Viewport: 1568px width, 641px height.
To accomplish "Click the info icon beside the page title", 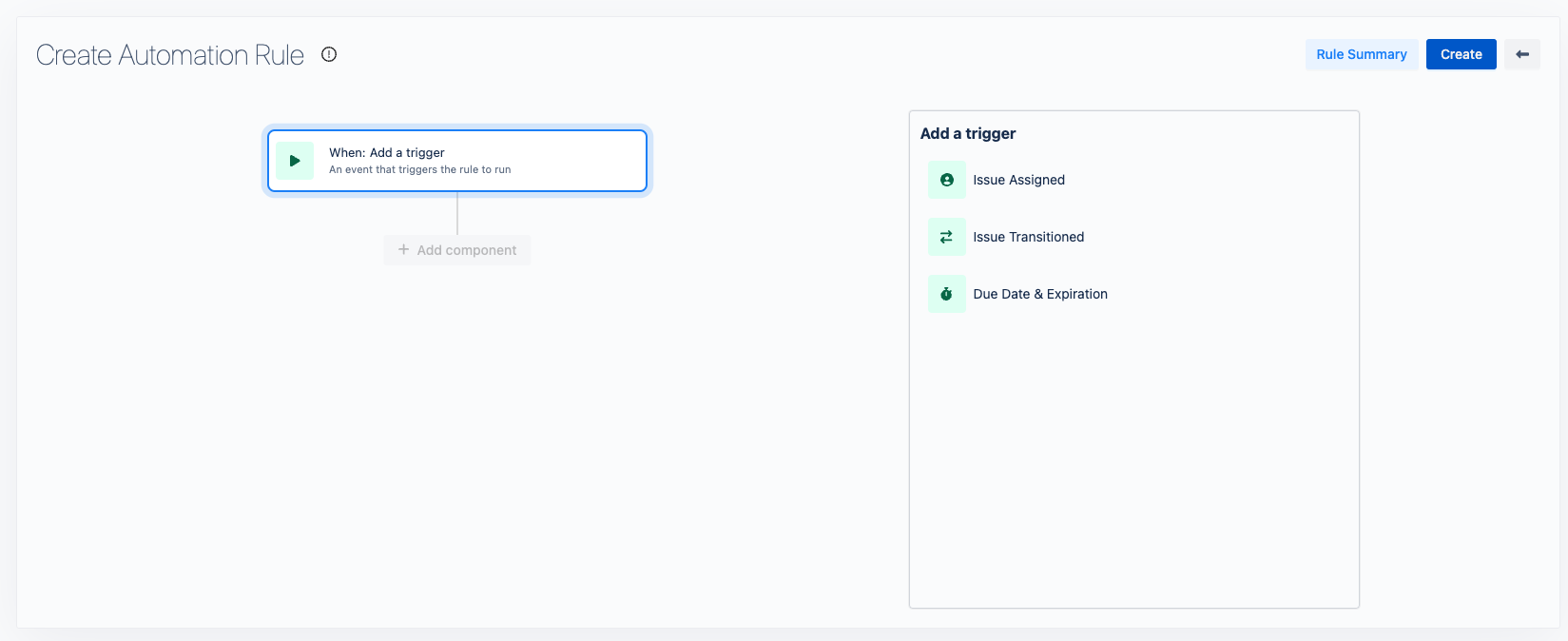I will 329,54.
